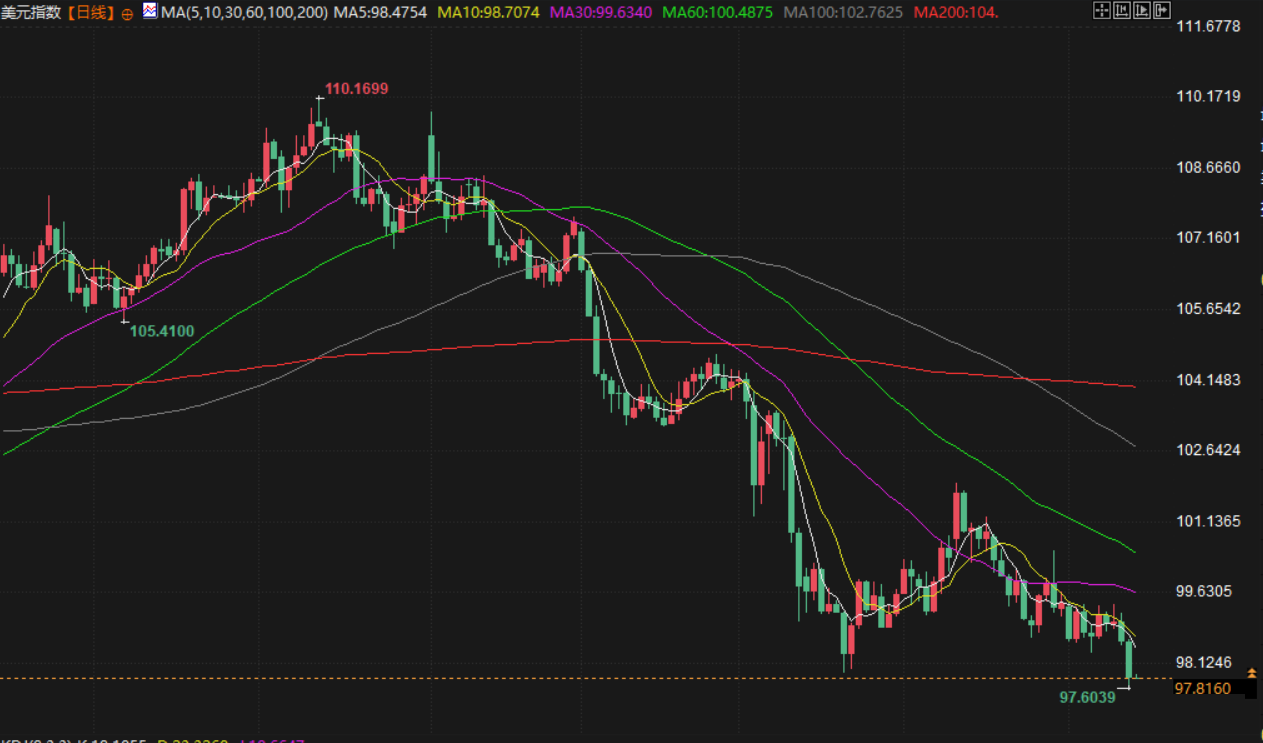Click the orange circled-plus icon beside 日线

click(127, 14)
